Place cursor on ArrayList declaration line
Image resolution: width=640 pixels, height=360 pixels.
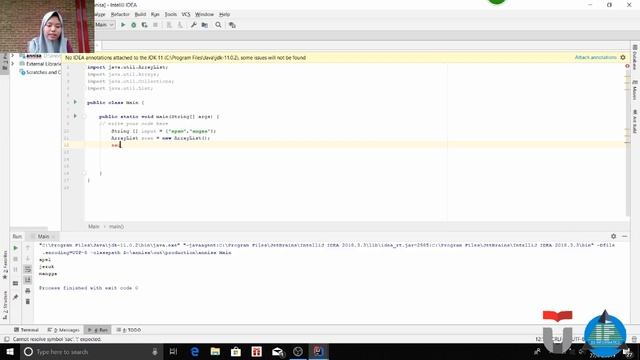pos(160,138)
